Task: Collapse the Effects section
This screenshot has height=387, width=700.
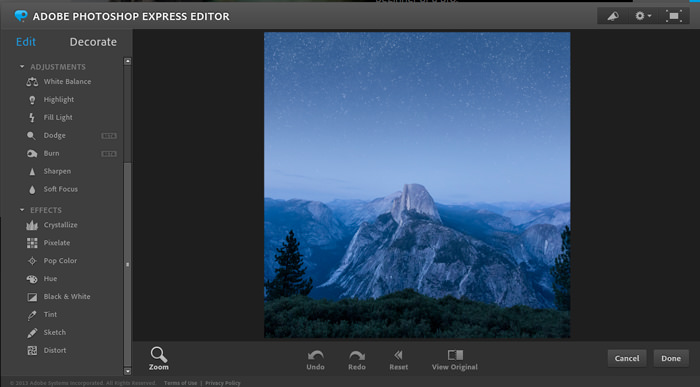Action: pyautogui.click(x=22, y=210)
